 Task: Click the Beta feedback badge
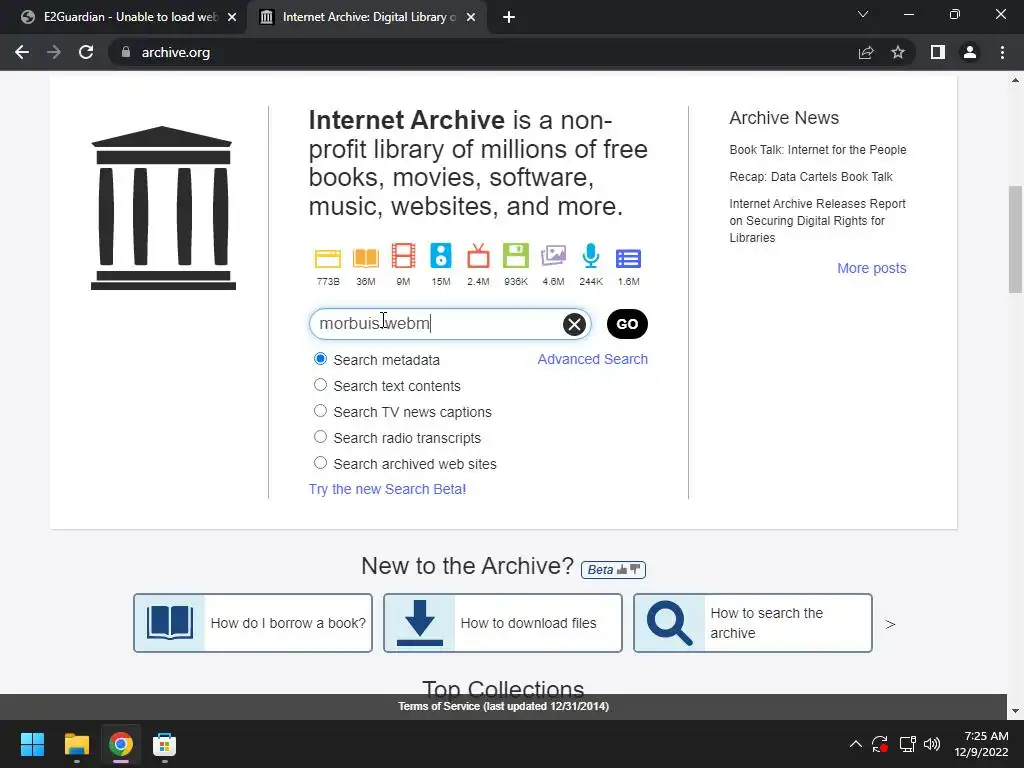point(613,569)
